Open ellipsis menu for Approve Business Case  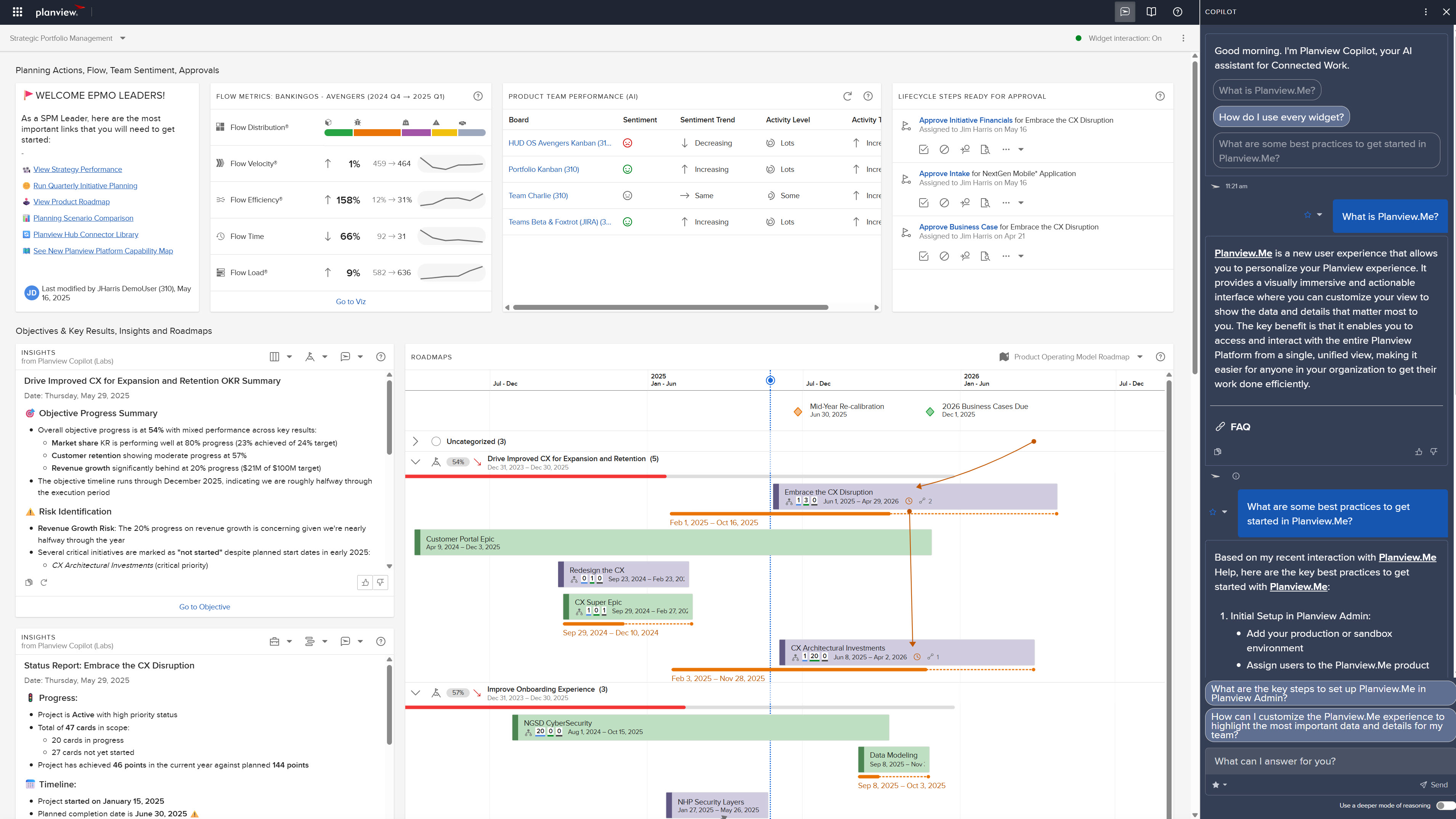pyautogui.click(x=1005, y=256)
